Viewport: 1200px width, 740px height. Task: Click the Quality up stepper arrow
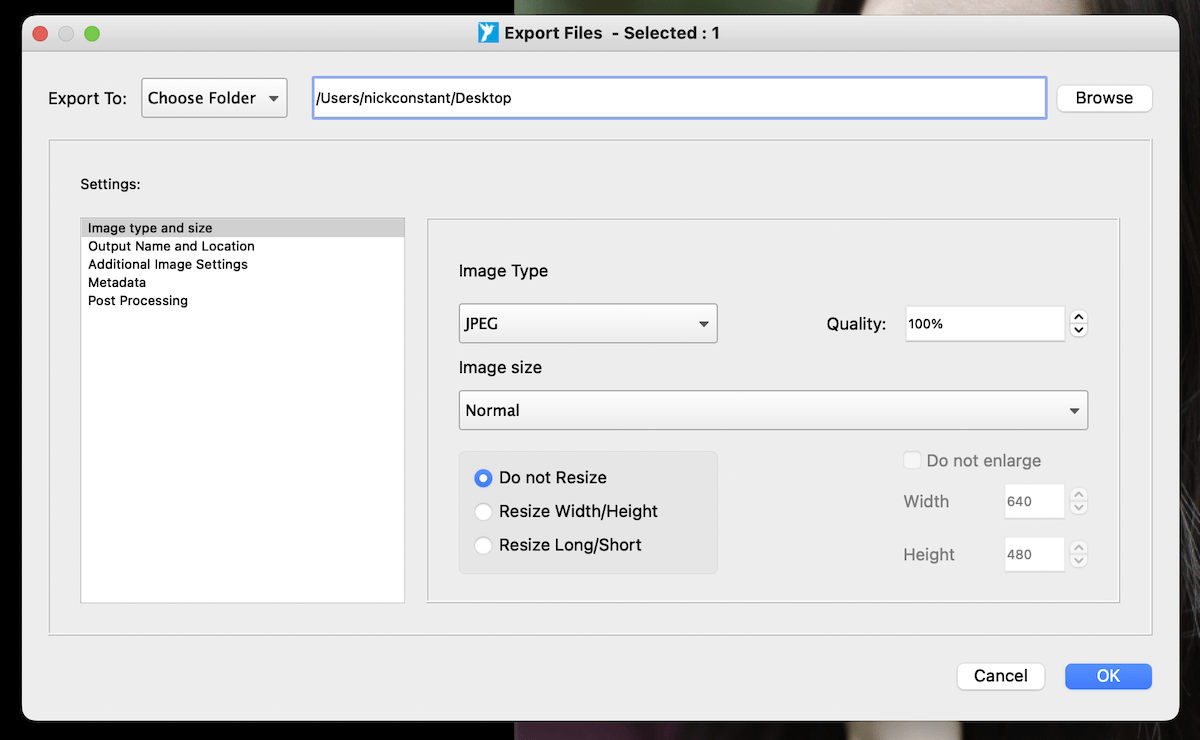click(1078, 317)
